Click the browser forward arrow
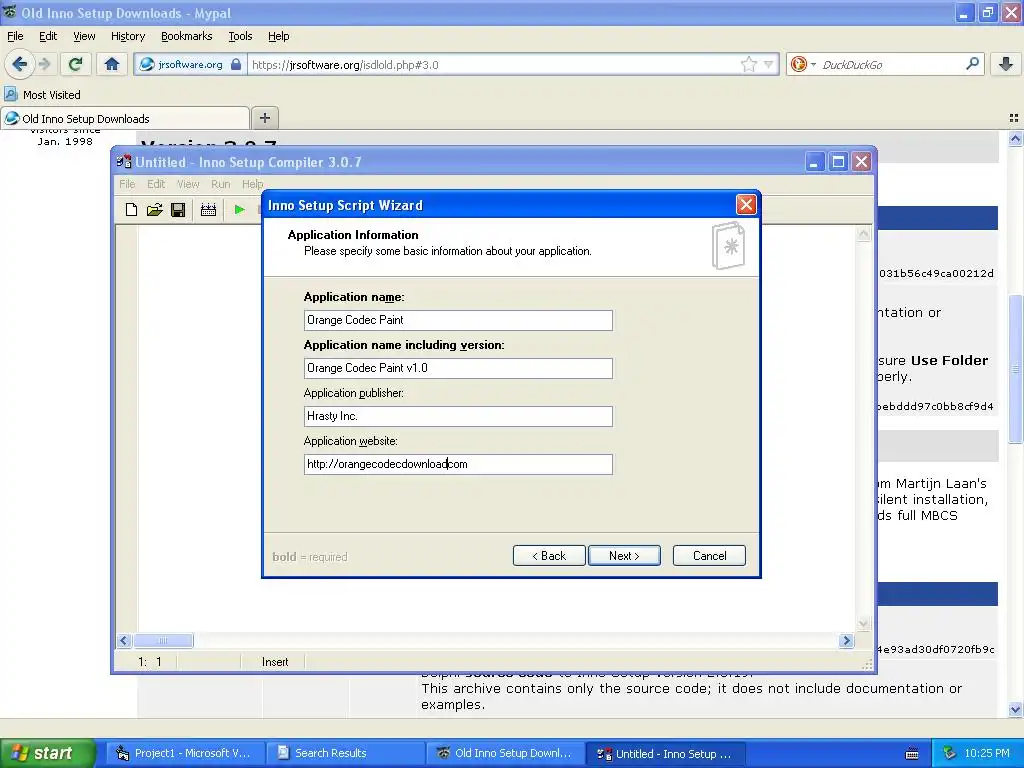Screen dimensions: 1024x768 coord(44,64)
